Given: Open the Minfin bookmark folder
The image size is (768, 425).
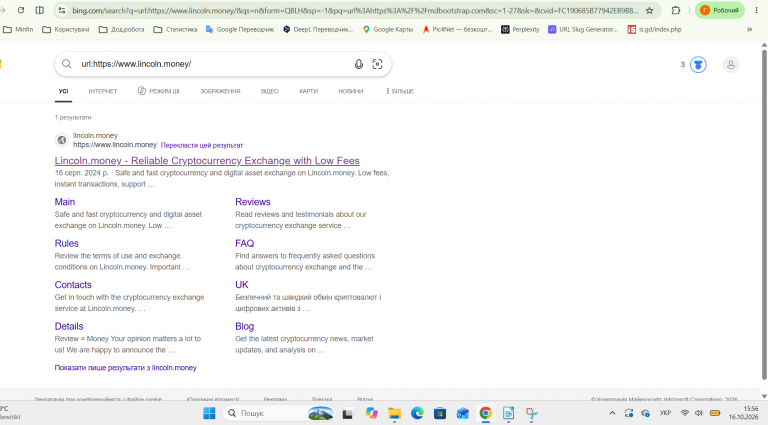Looking at the screenshot, I should click(x=18, y=29).
